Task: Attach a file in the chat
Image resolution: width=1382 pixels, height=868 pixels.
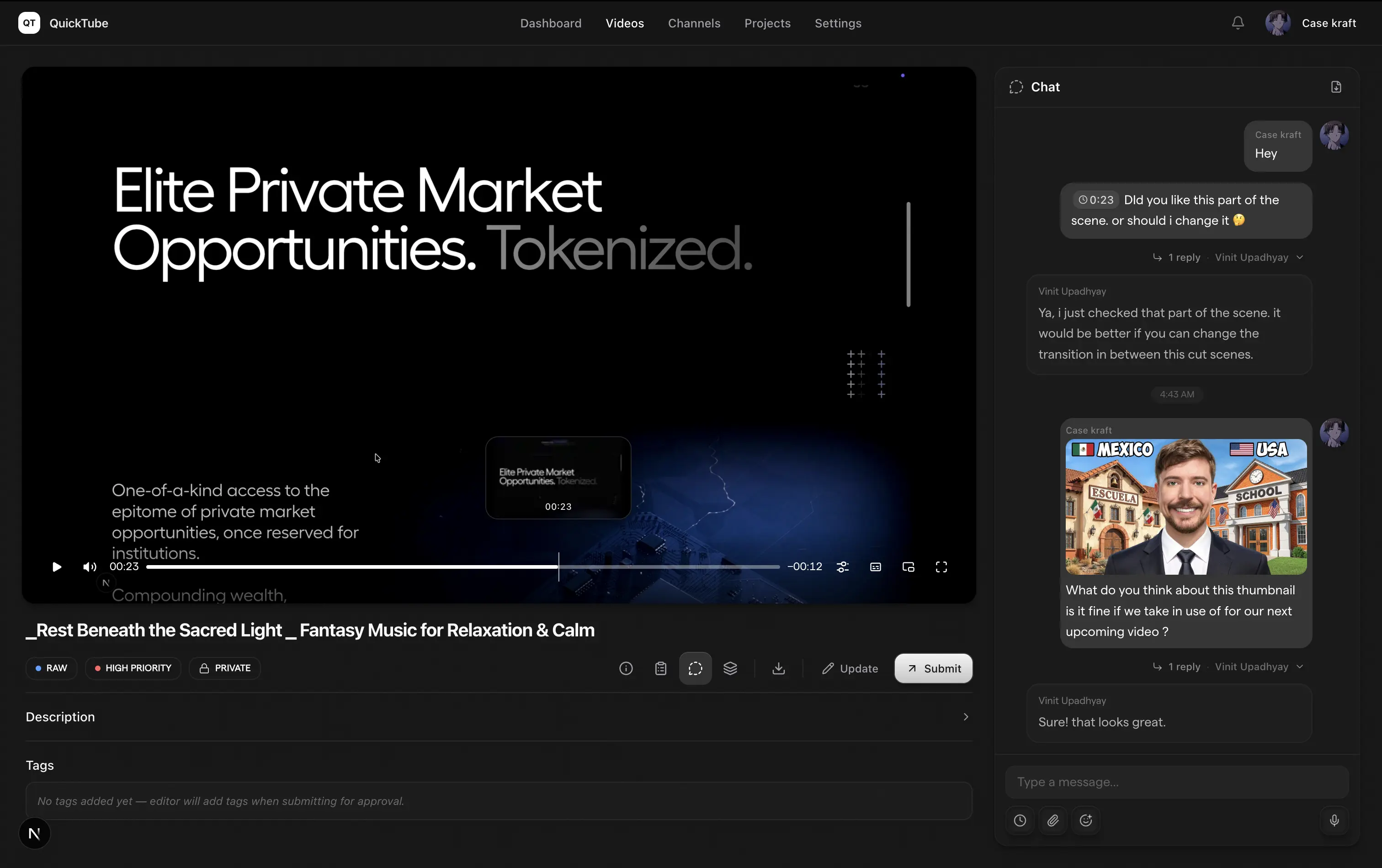Action: click(1052, 820)
